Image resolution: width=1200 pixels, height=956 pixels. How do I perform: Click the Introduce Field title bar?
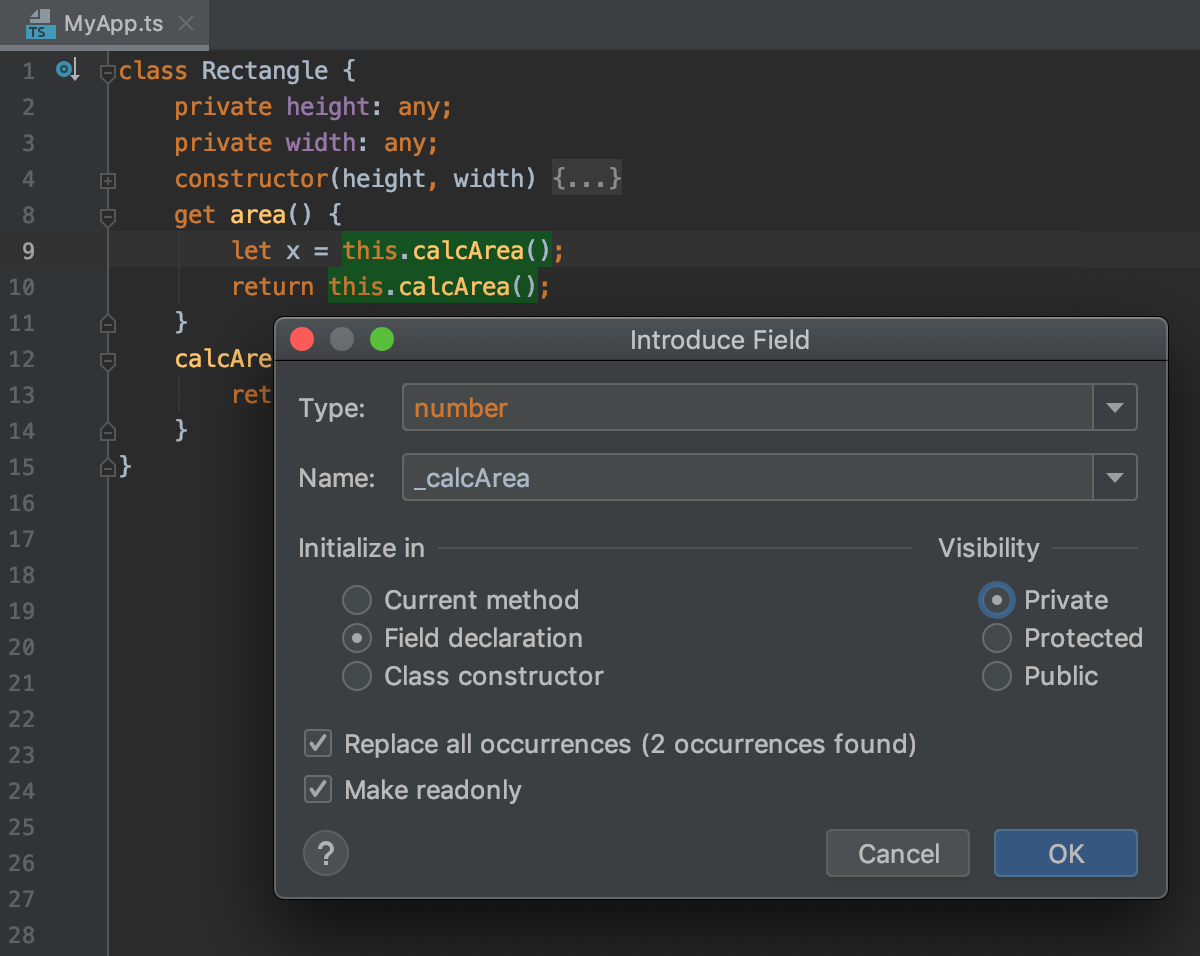tap(720, 340)
